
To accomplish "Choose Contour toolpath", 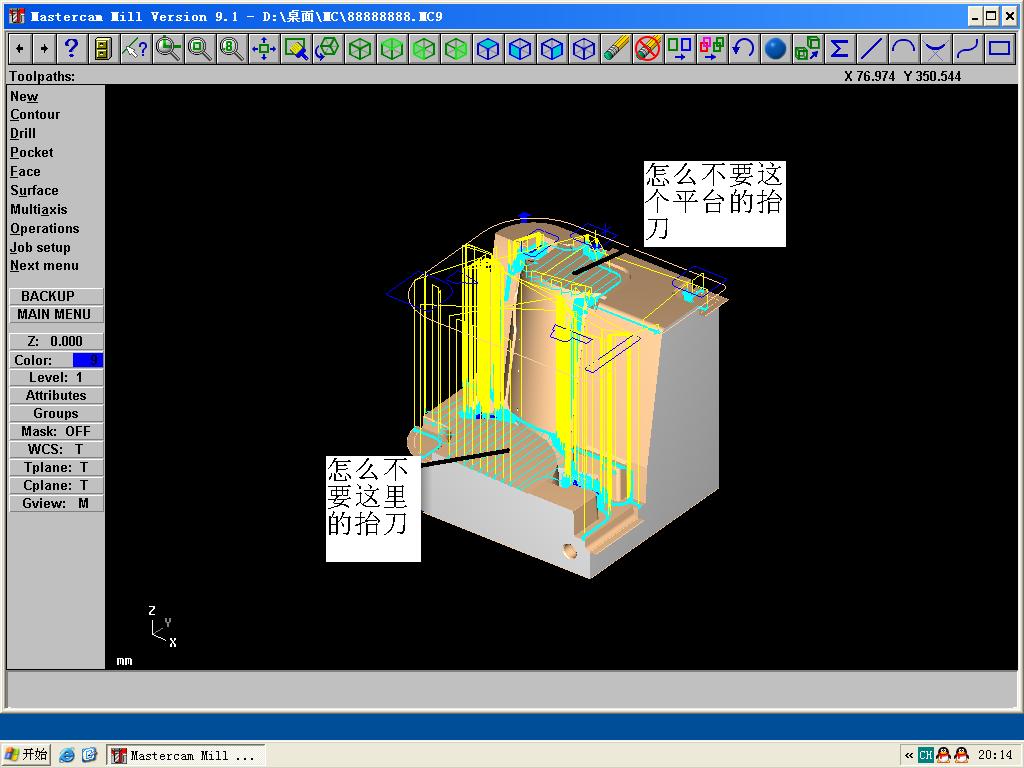I will (x=35, y=114).
